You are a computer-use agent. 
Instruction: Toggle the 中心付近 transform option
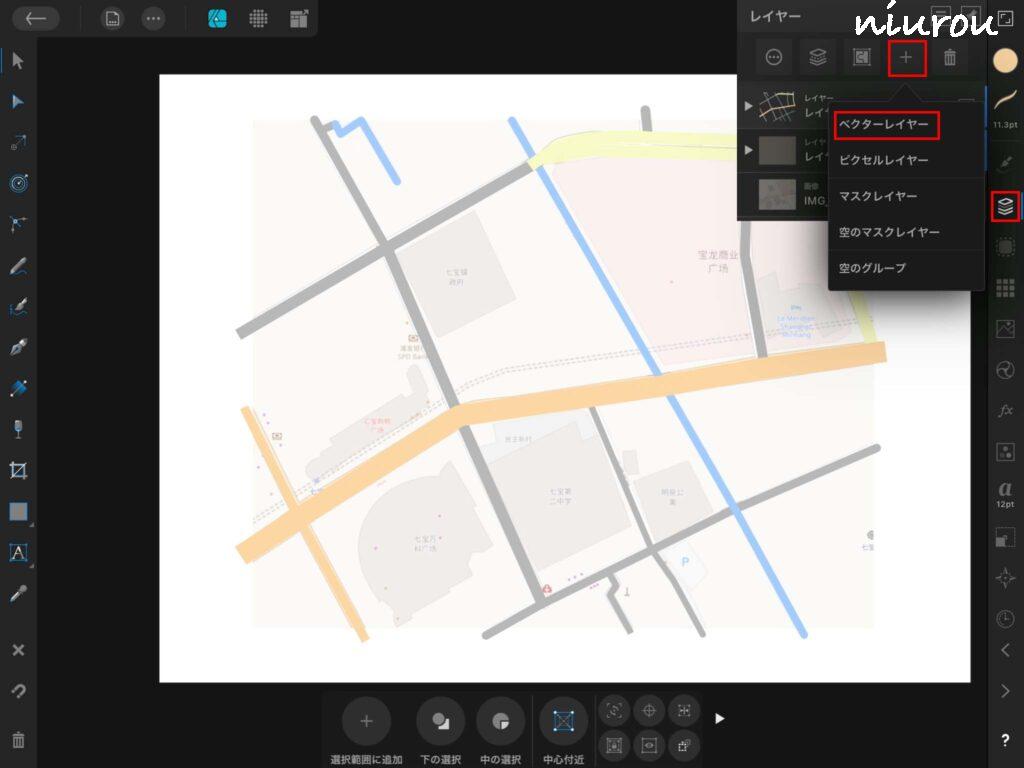coord(564,720)
